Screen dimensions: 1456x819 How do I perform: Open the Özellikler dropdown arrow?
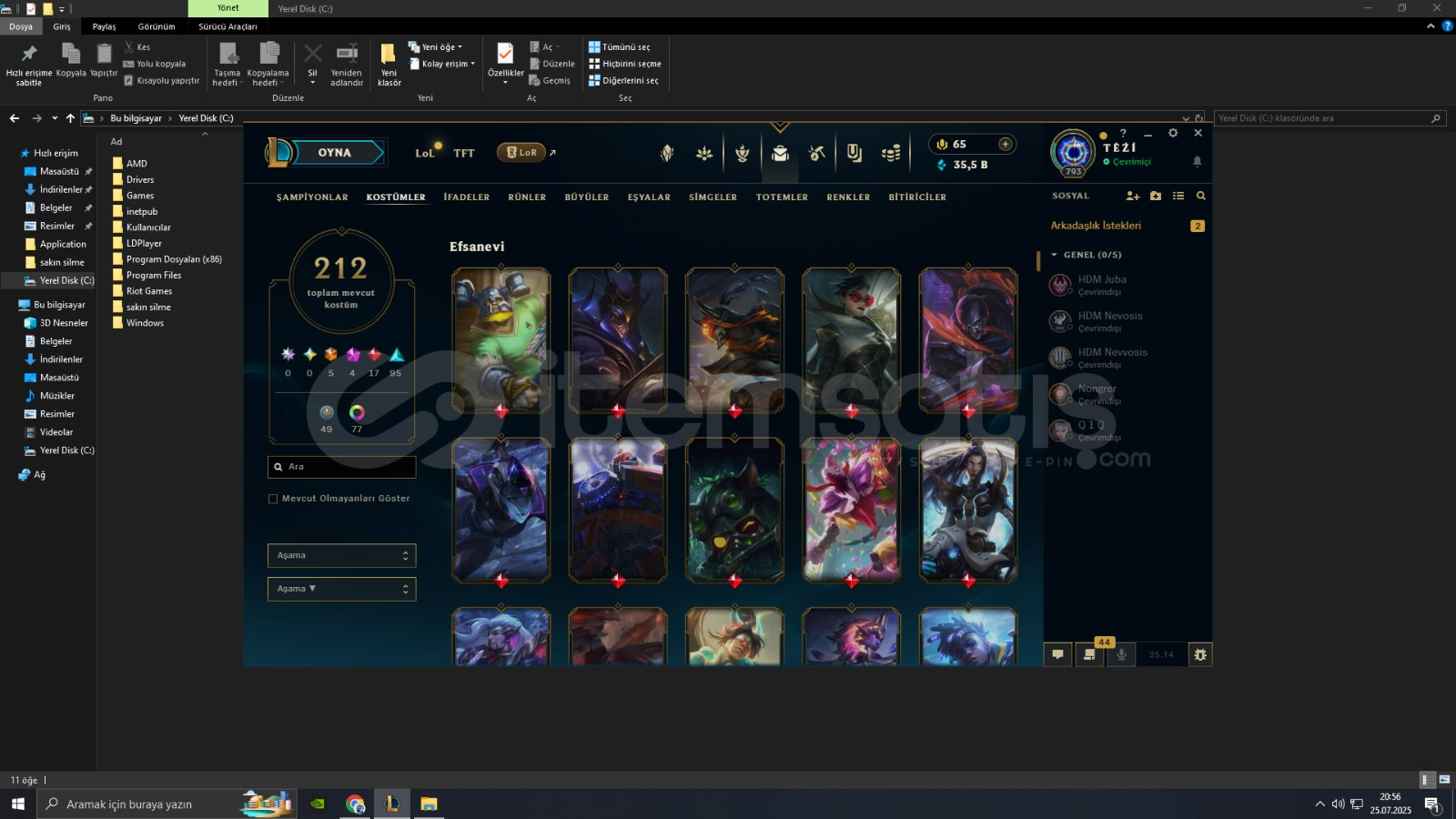pyautogui.click(x=505, y=82)
